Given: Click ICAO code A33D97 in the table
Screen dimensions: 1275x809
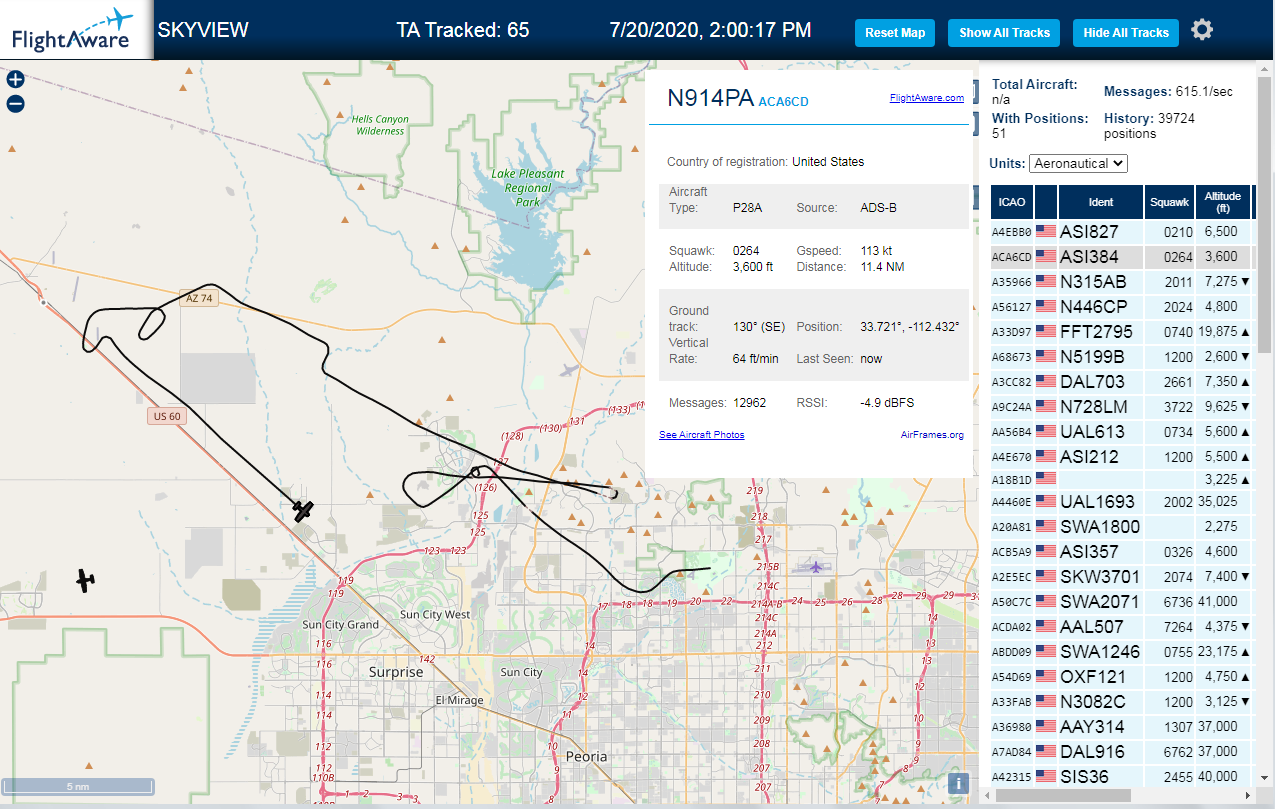Looking at the screenshot, I should click(1011, 332).
